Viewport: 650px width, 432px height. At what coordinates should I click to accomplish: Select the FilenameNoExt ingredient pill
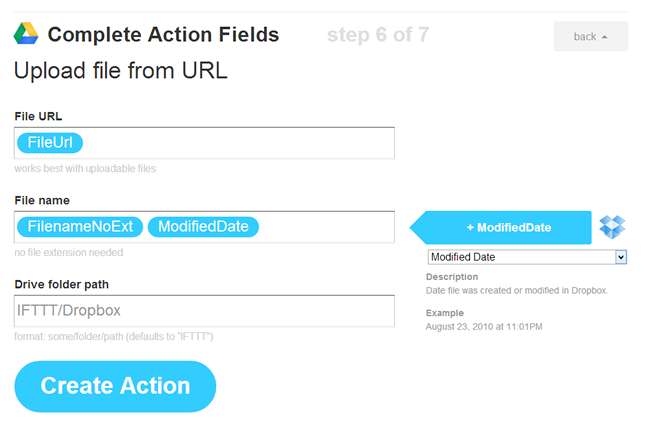[80, 227]
